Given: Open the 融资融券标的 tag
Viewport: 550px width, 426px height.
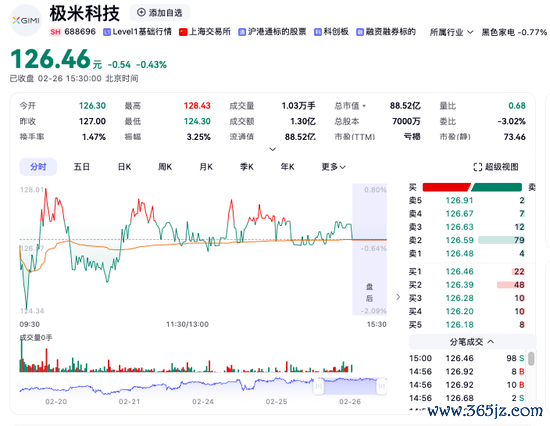Looking at the screenshot, I should click(385, 32).
